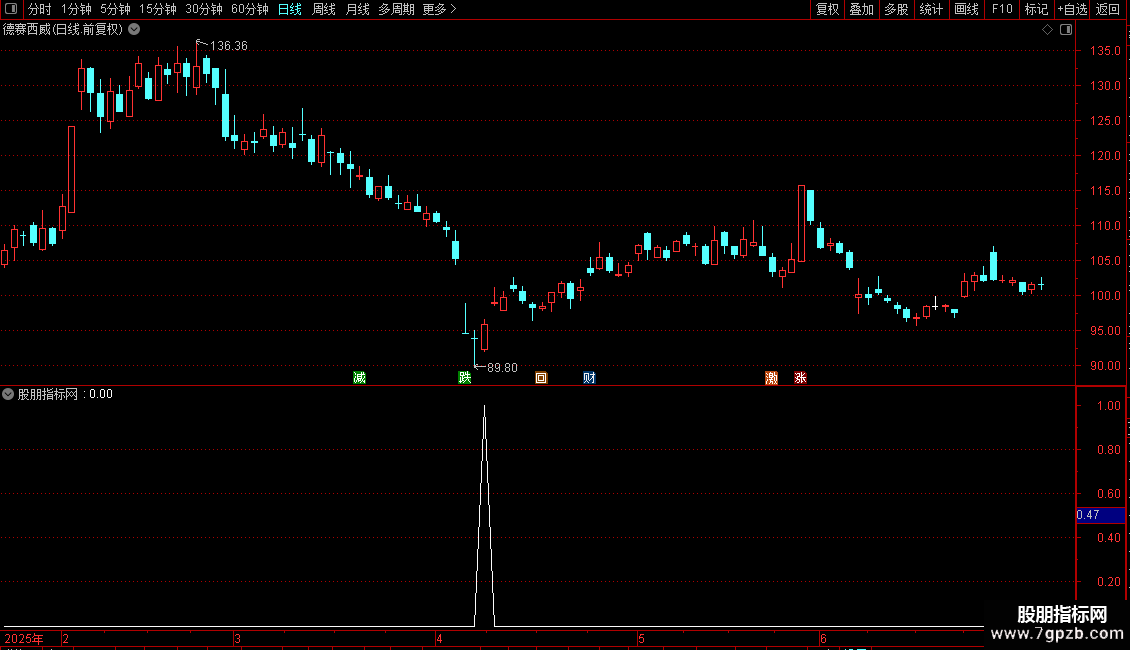This screenshot has width=1130, height=650.
Task: Select the 15分钟 period tab
Action: tap(157, 9)
